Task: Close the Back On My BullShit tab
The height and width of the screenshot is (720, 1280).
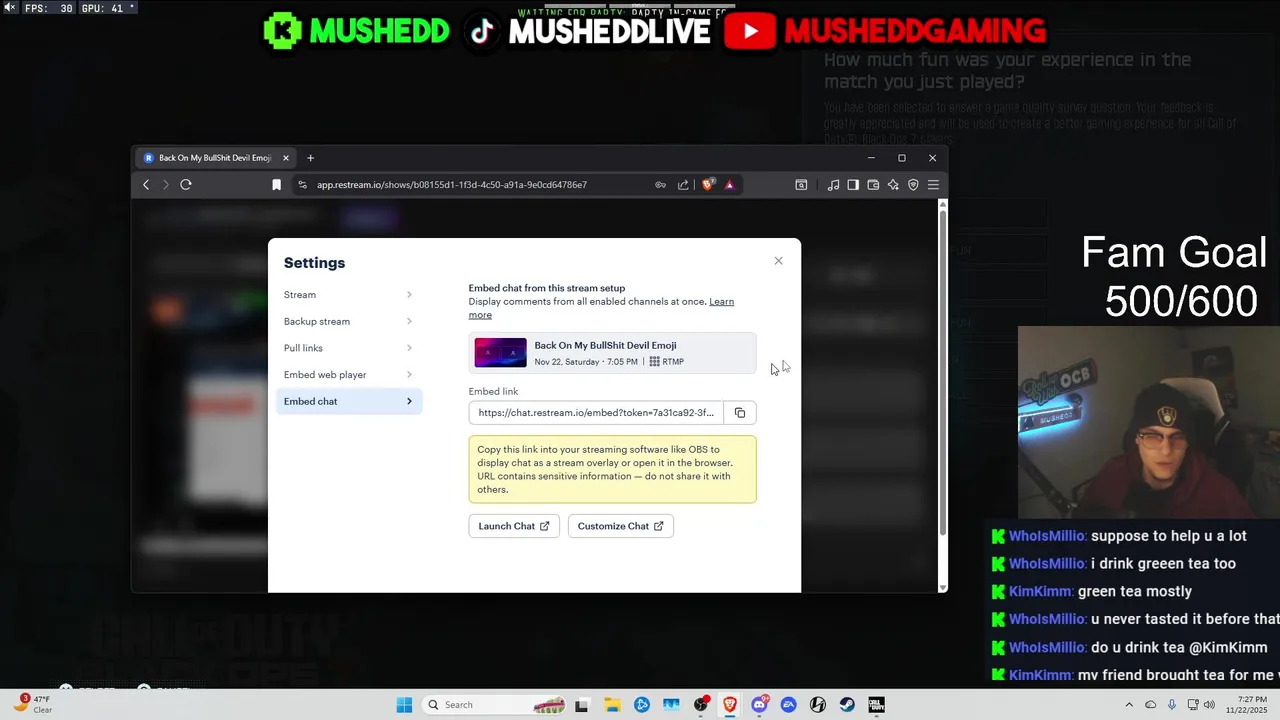Action: [285, 158]
